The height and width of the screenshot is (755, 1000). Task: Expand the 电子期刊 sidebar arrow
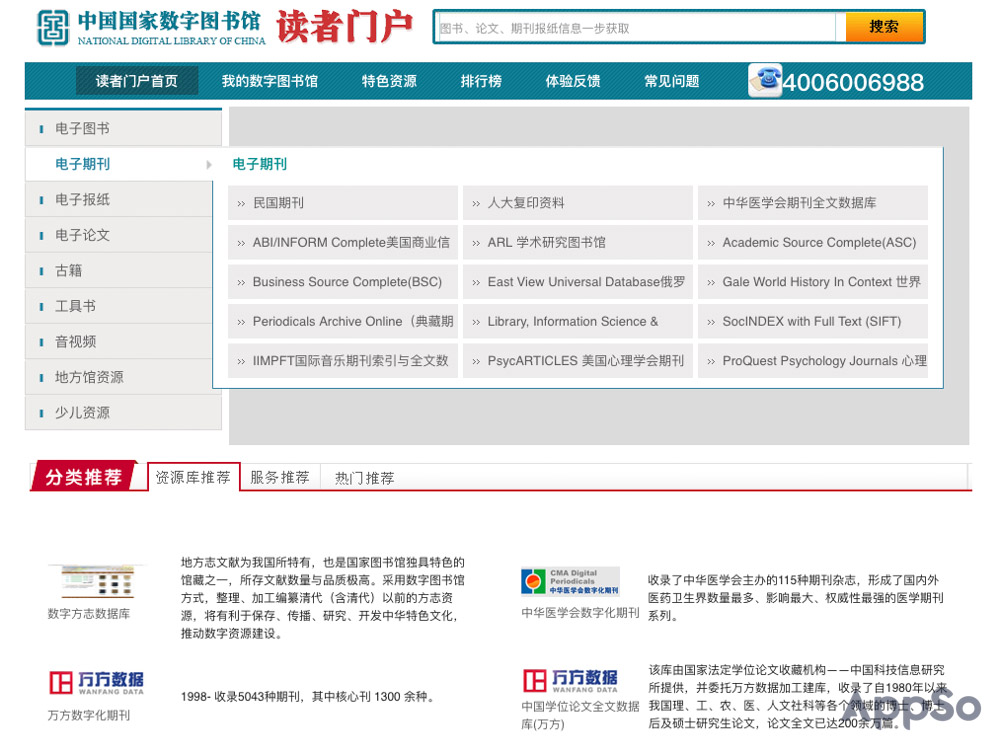(208, 163)
